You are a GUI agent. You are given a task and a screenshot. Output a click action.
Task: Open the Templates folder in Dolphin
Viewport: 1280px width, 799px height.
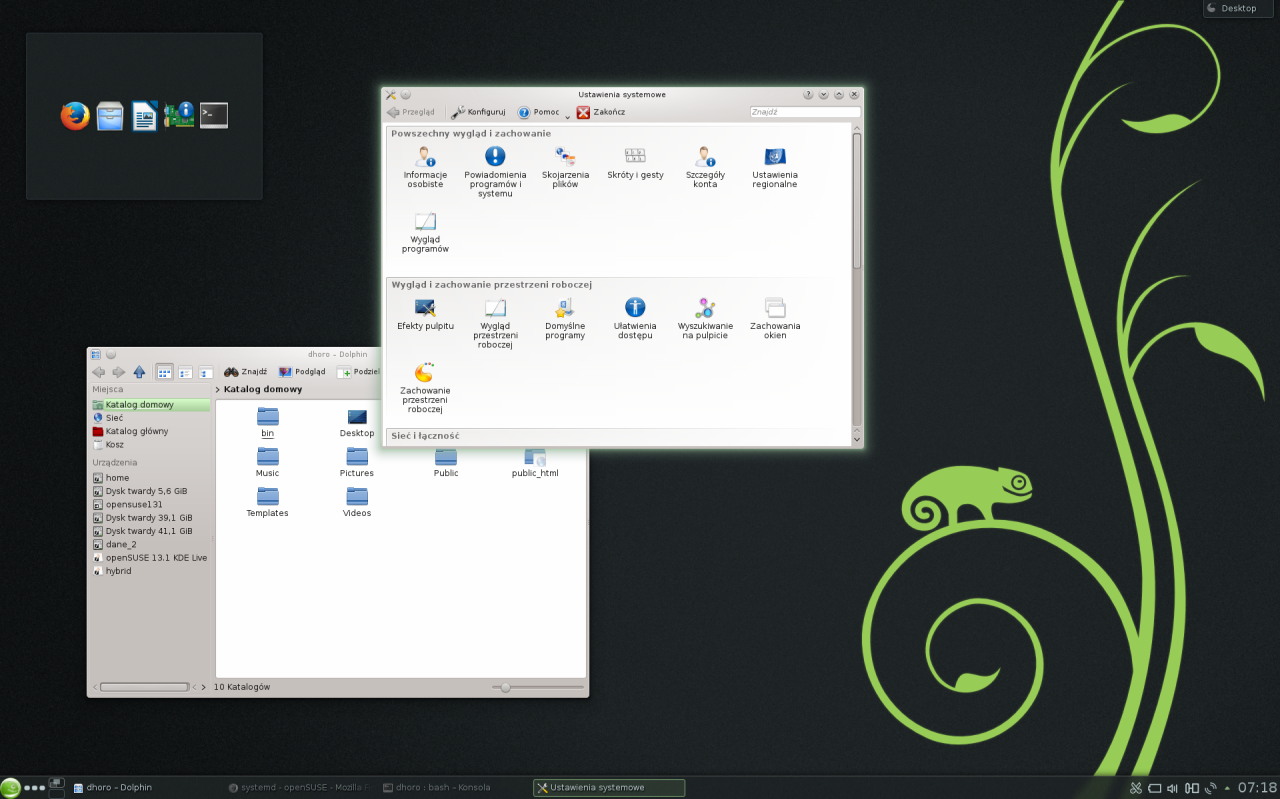click(x=267, y=502)
